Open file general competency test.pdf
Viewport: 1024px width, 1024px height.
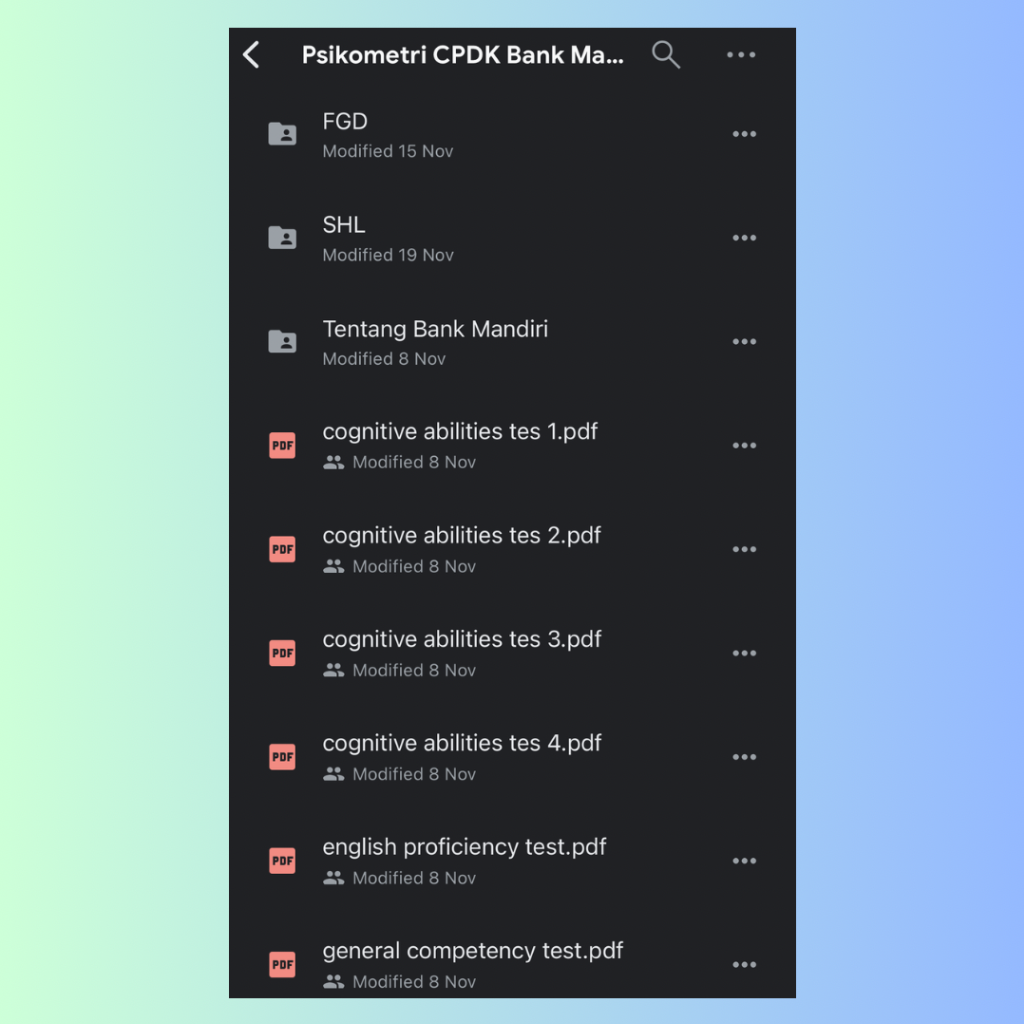[x=473, y=952]
